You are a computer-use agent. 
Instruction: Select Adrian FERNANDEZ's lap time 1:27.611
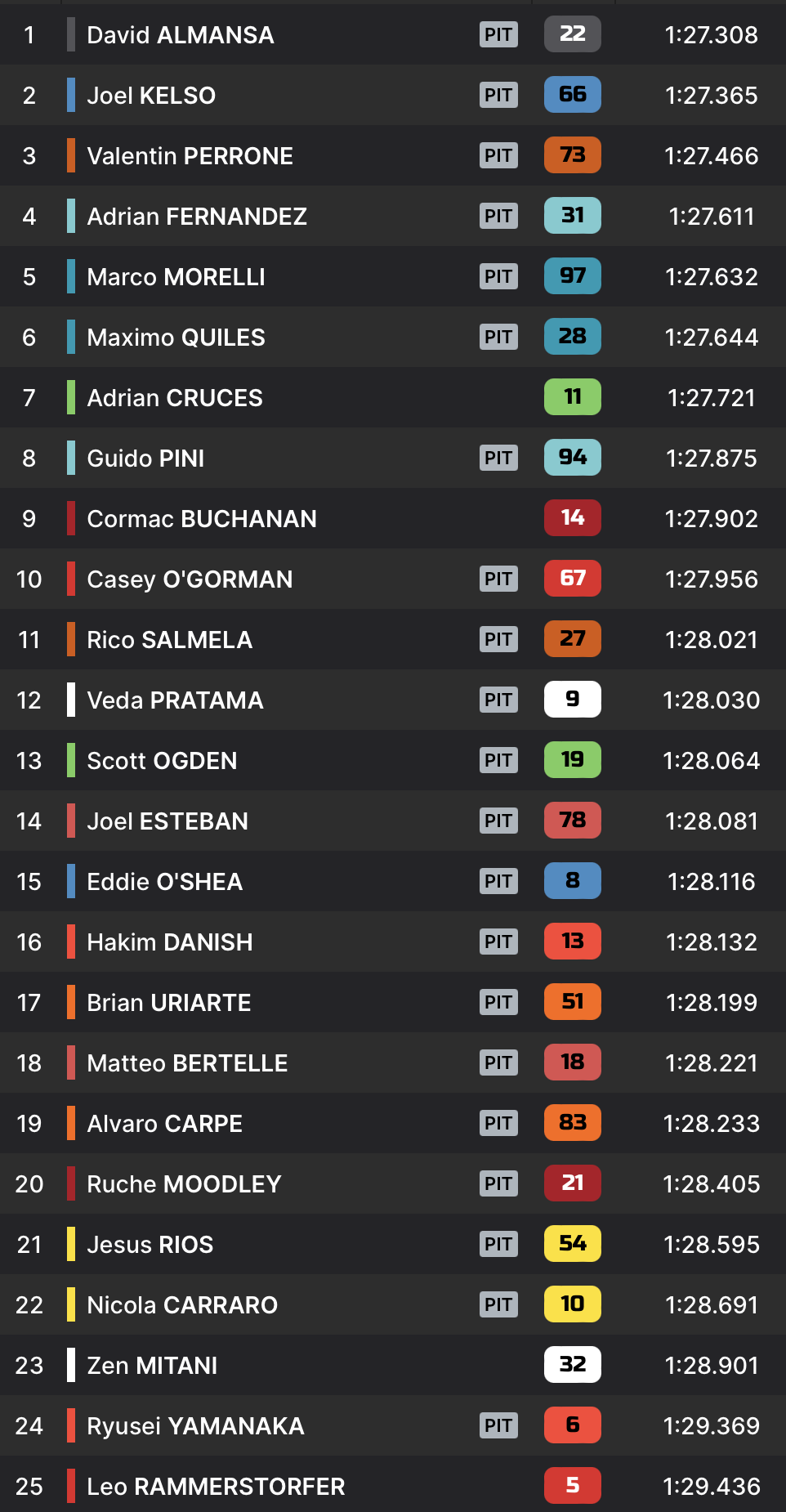coord(711,216)
